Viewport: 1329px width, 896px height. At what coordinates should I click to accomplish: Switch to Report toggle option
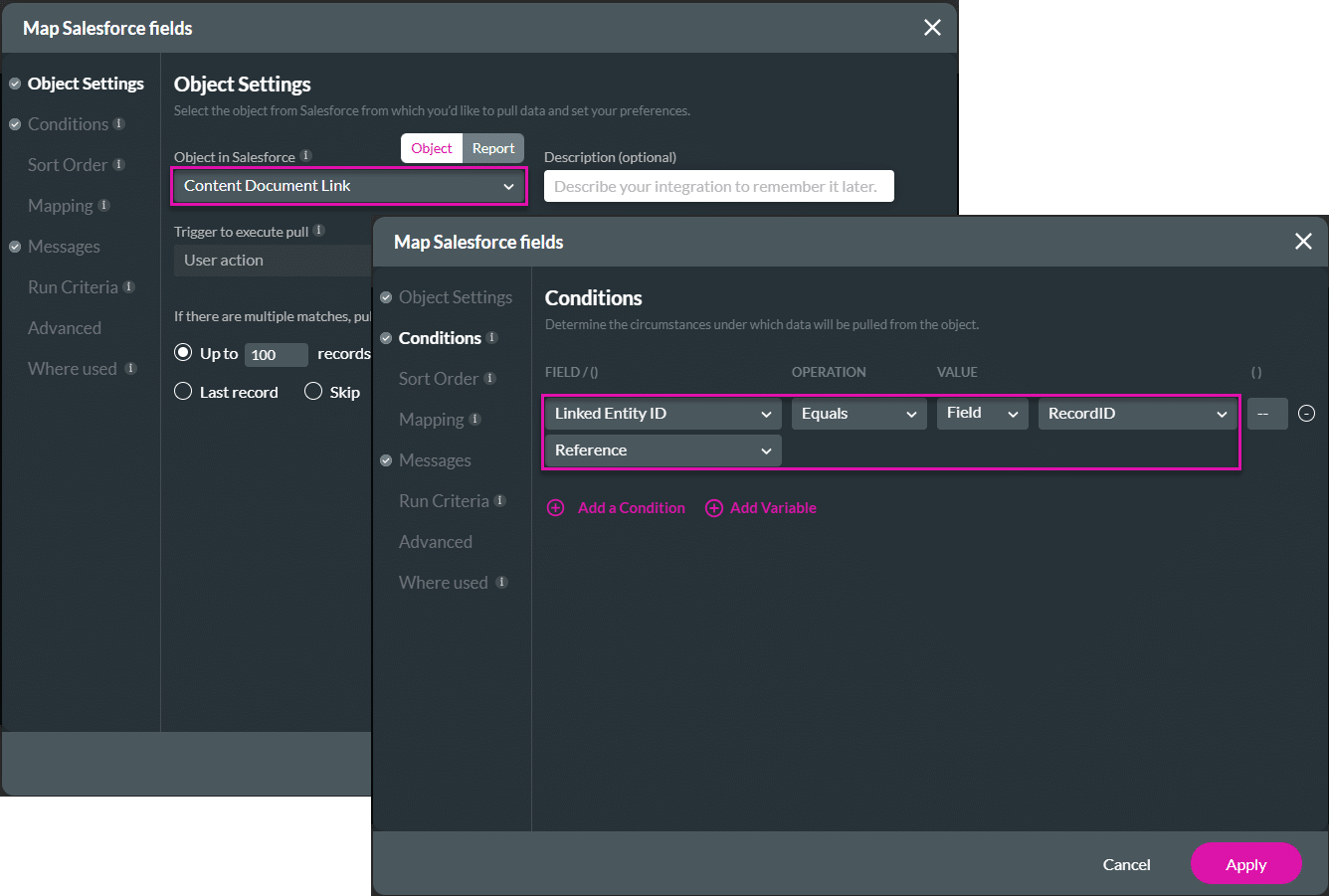coord(493,148)
